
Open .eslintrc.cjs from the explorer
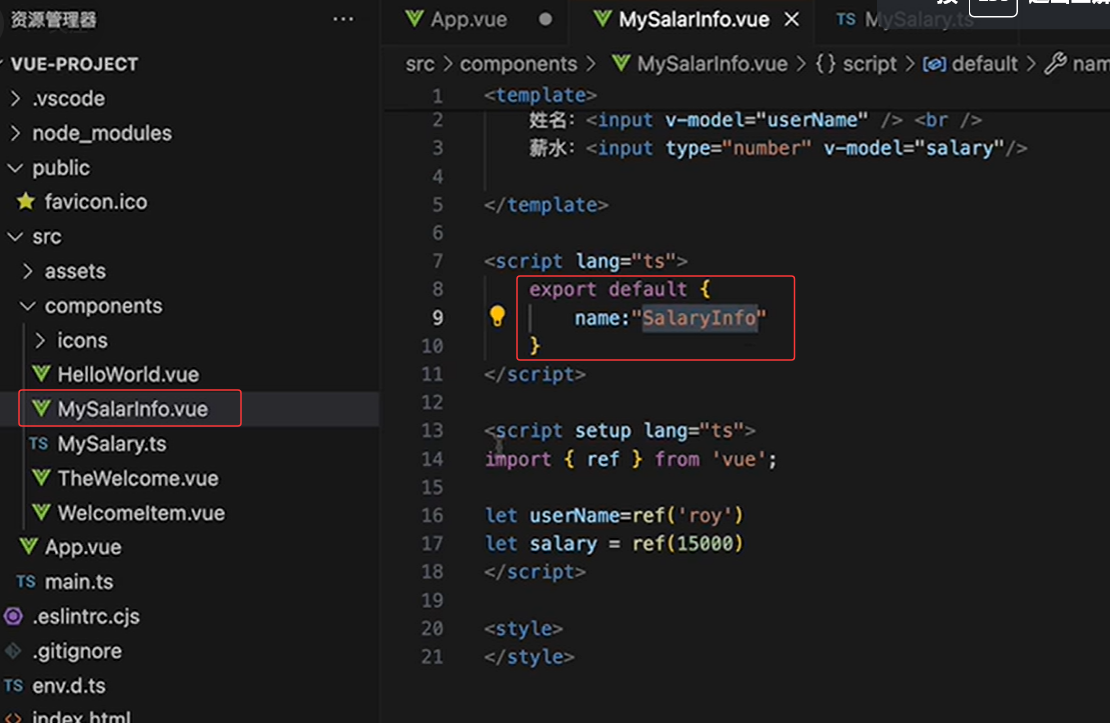pos(86,616)
